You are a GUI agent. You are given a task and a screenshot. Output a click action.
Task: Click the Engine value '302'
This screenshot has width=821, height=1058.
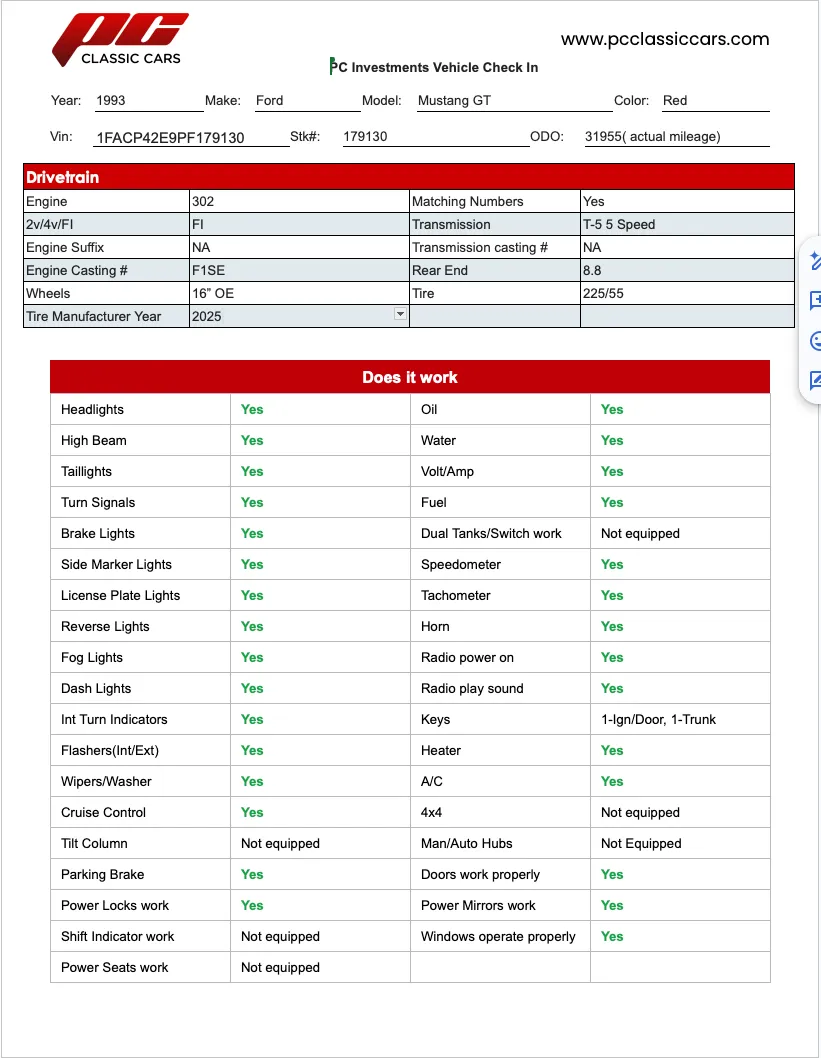(202, 201)
